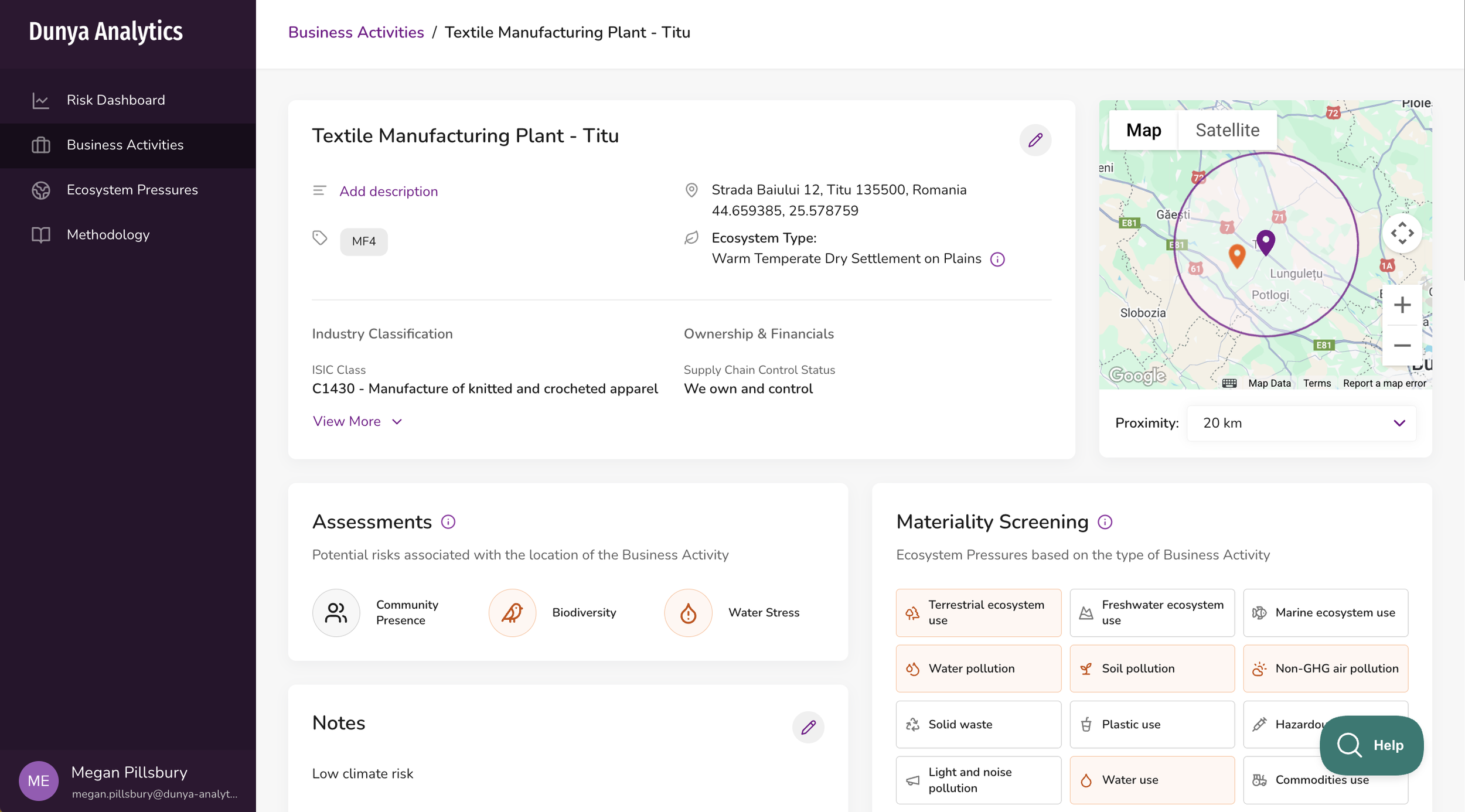Click the edit pencil beside plant title

pyautogui.click(x=1035, y=140)
